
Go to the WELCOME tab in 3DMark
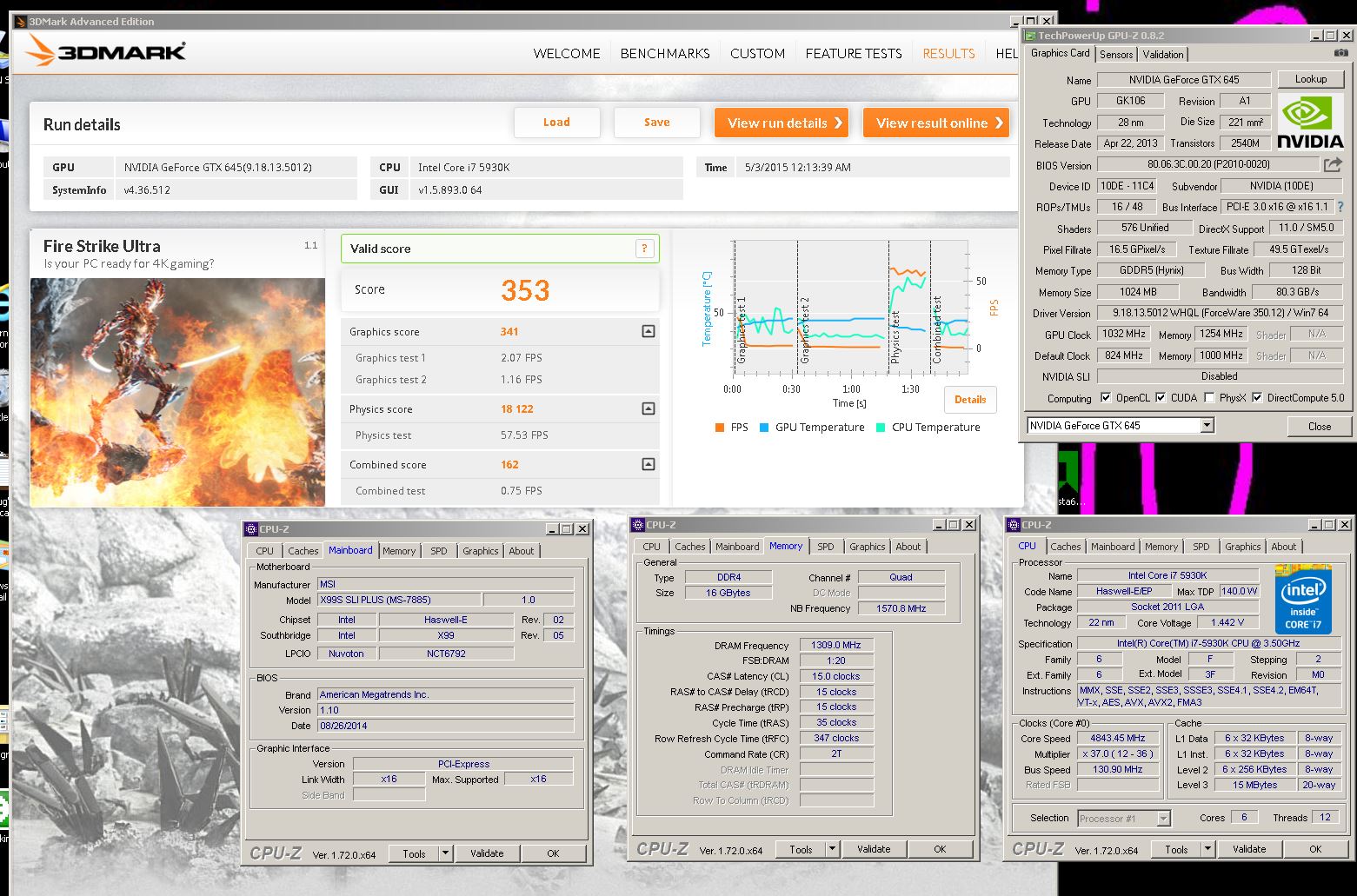(x=567, y=53)
